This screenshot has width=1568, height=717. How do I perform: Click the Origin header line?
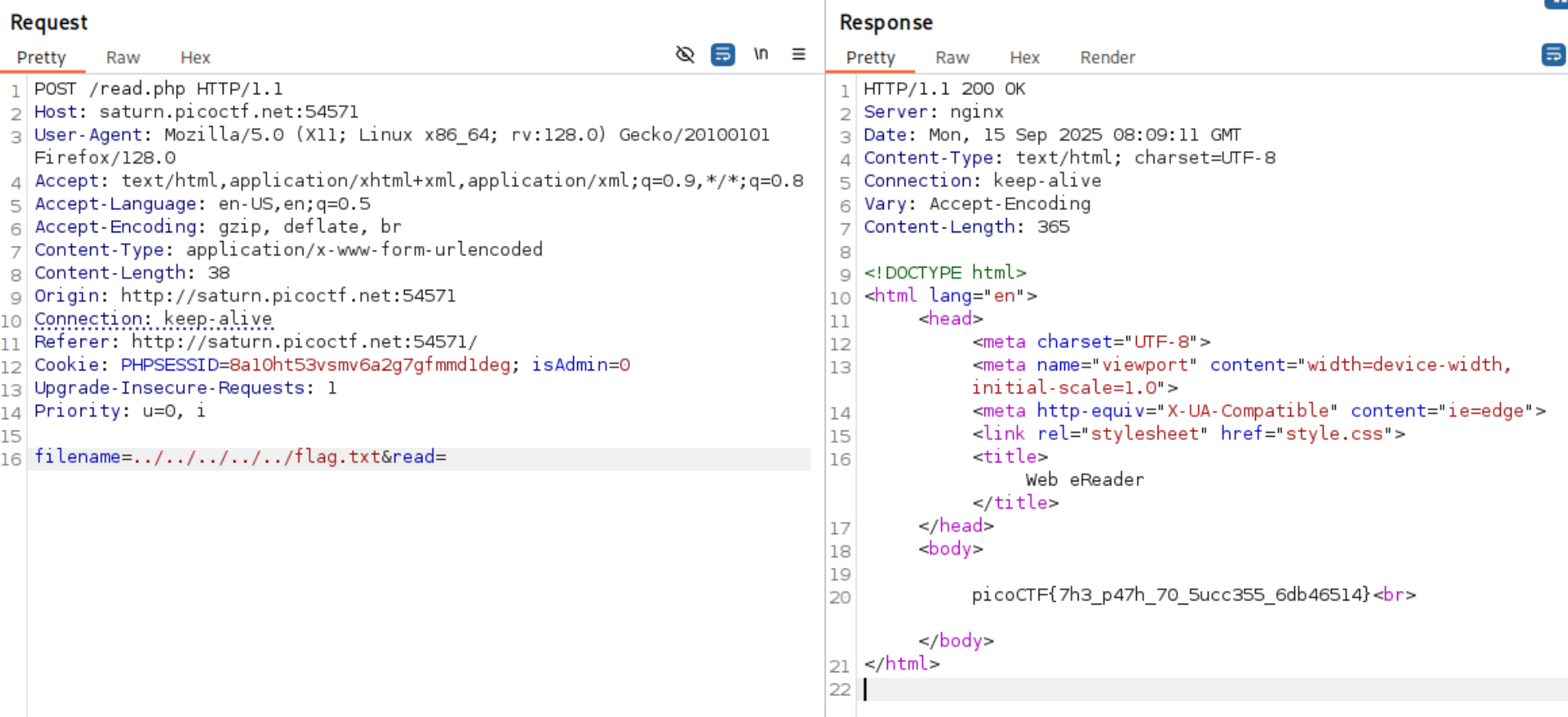[245, 296]
